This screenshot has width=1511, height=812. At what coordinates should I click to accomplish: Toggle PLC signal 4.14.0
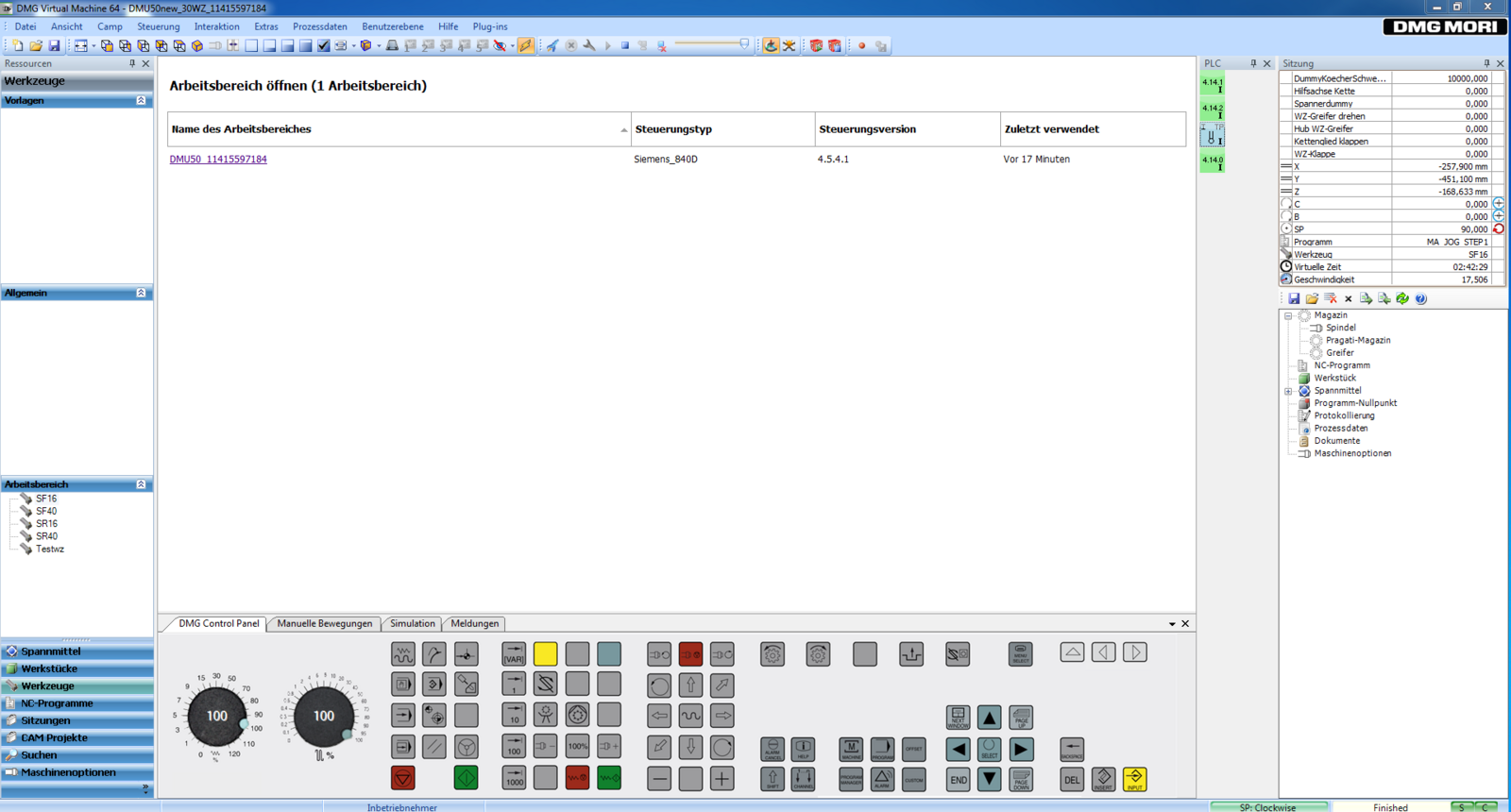1213,161
